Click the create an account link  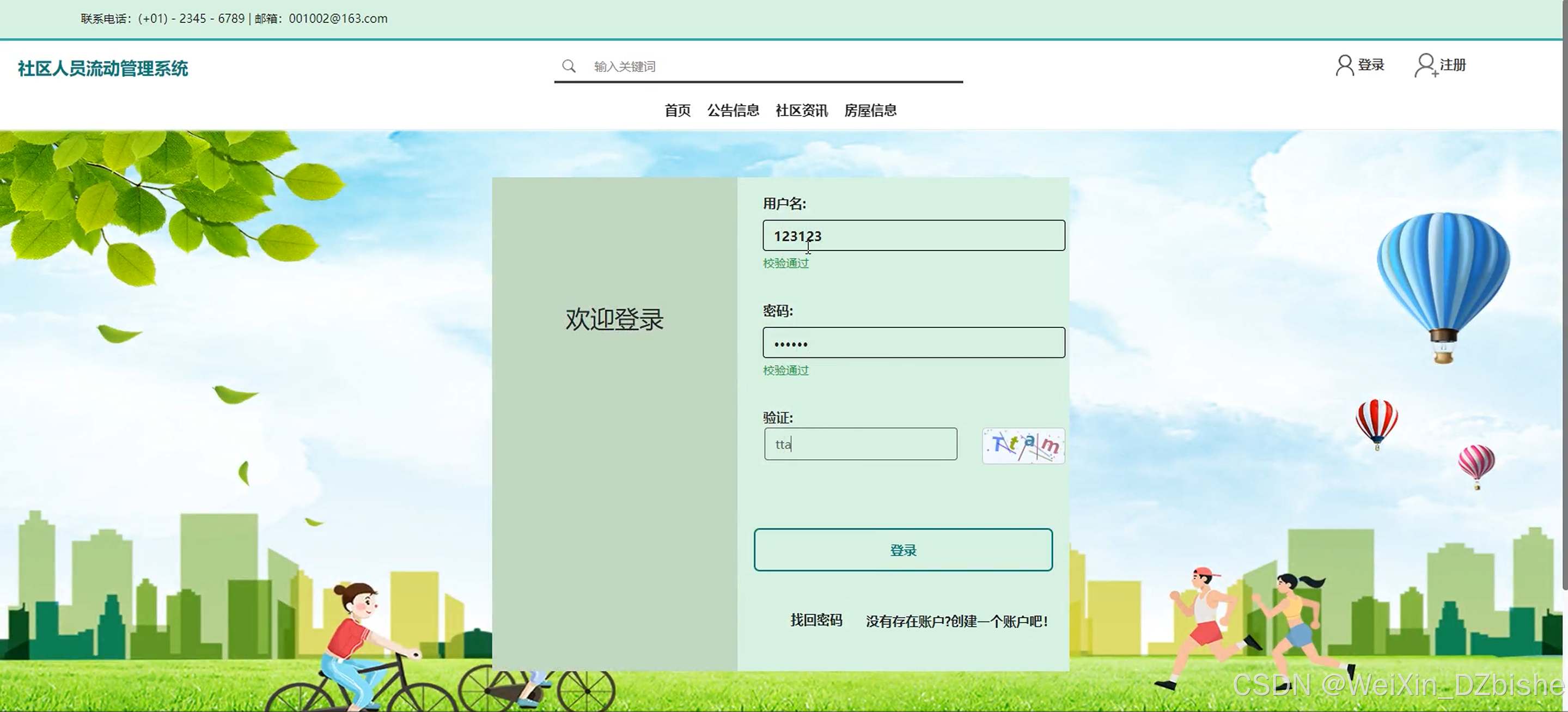click(956, 621)
